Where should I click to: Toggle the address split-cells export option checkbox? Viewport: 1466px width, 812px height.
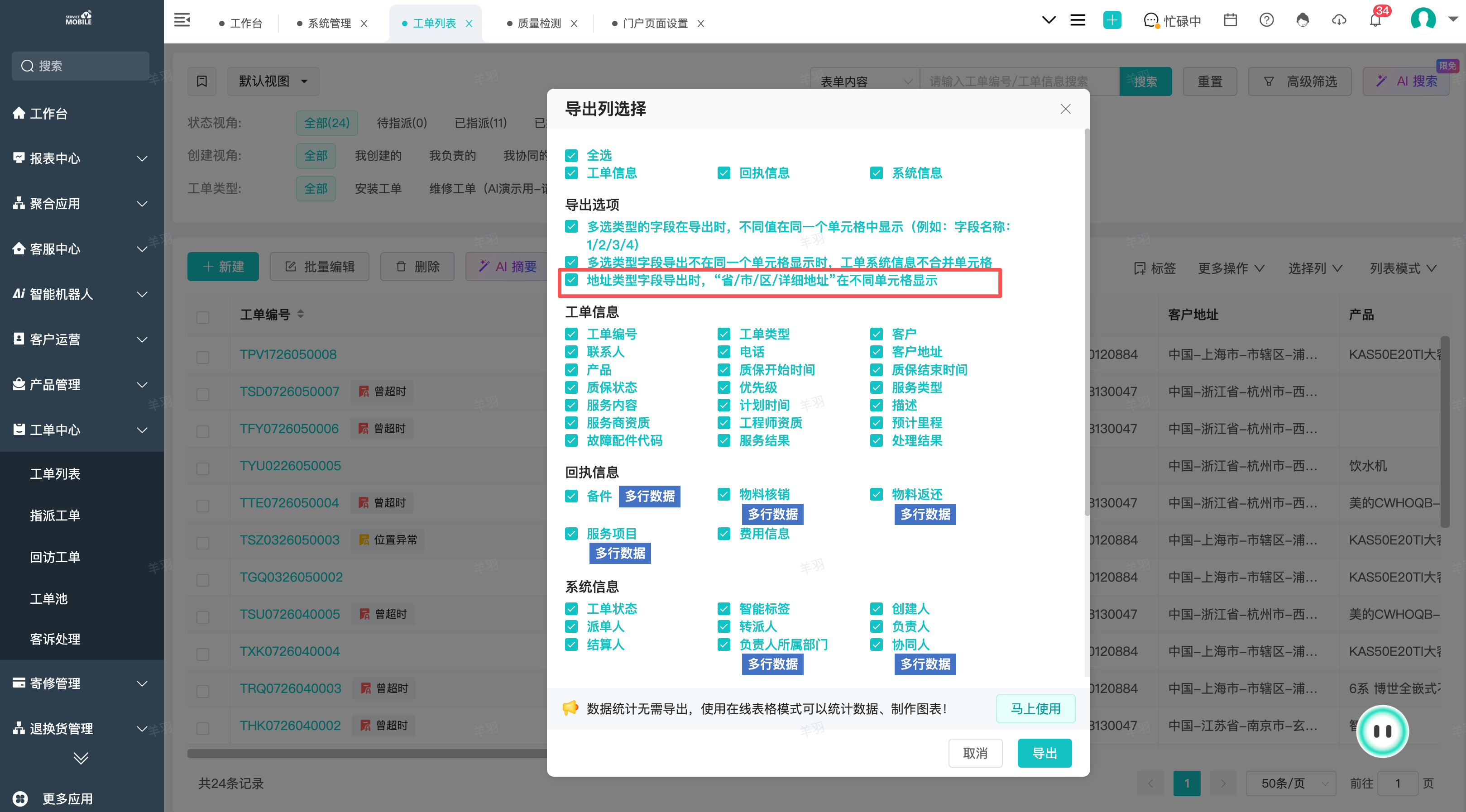[x=571, y=280]
